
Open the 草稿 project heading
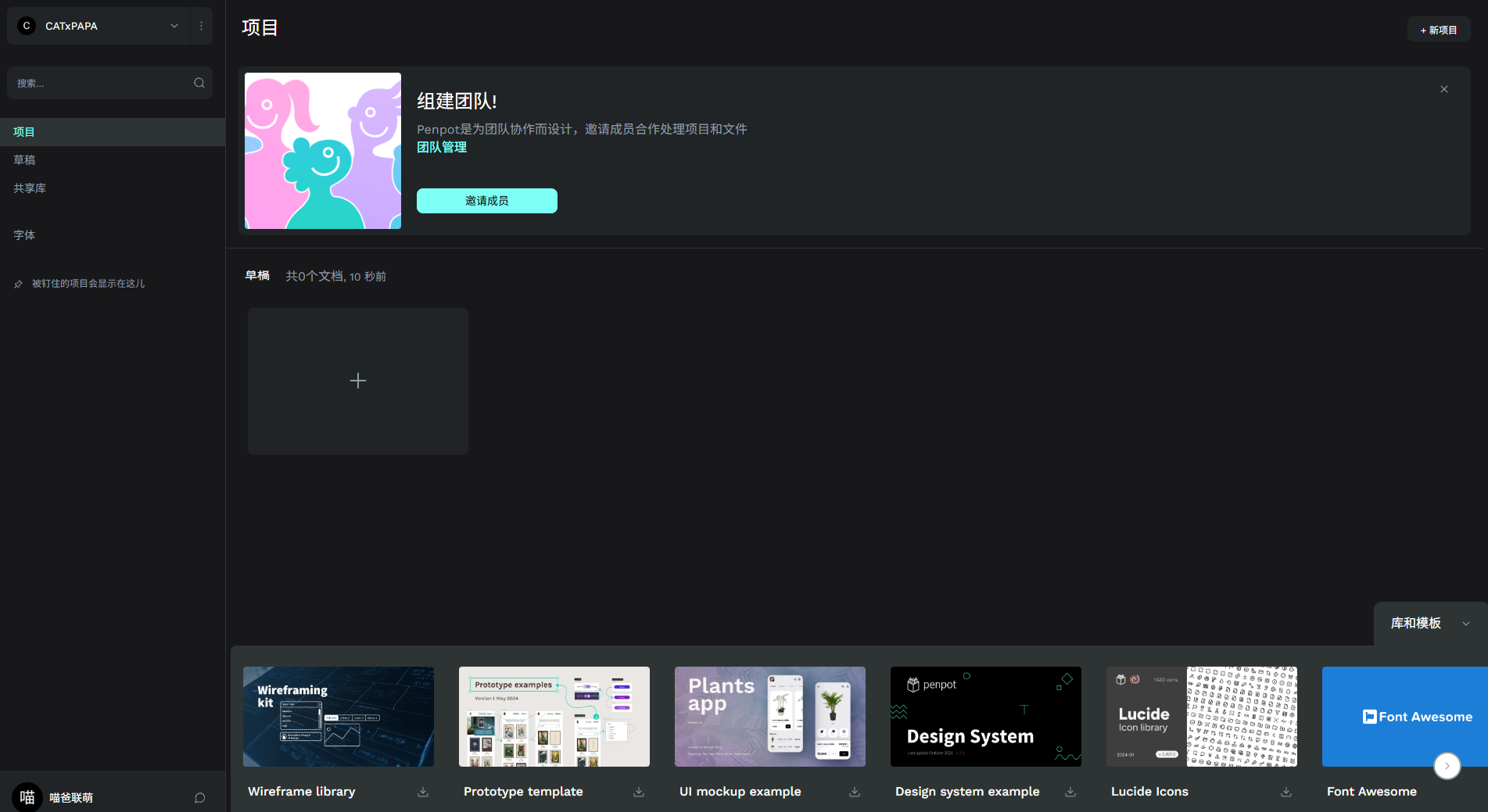click(257, 276)
